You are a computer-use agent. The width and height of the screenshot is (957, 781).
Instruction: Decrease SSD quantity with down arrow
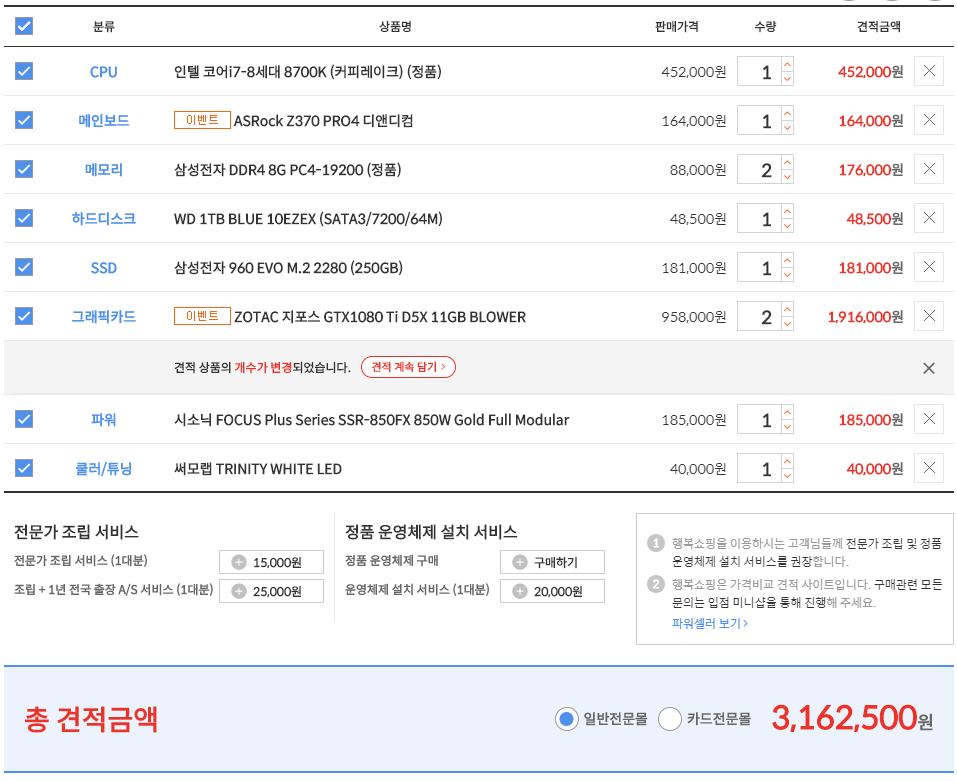click(x=787, y=274)
